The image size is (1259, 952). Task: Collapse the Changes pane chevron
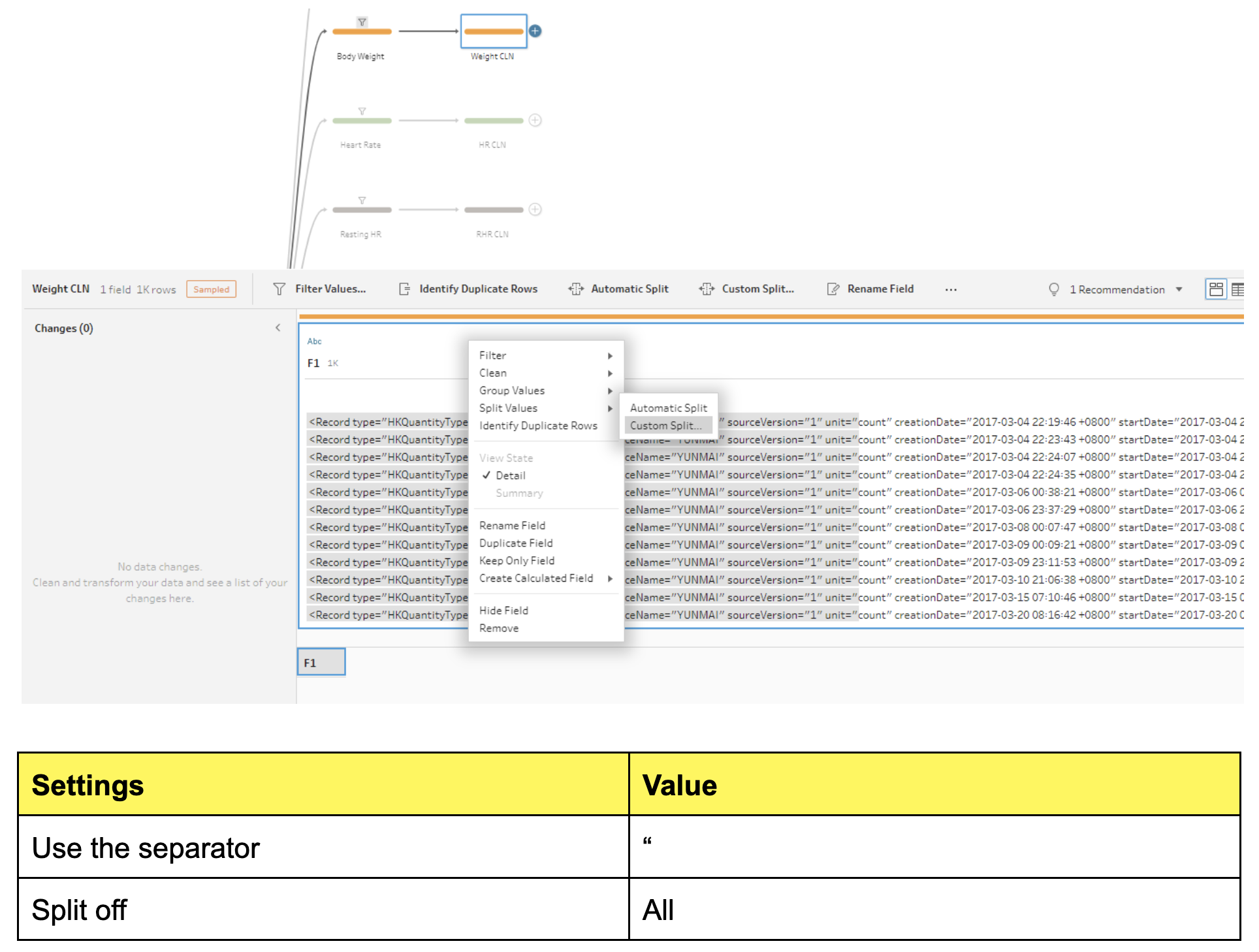coord(278,328)
